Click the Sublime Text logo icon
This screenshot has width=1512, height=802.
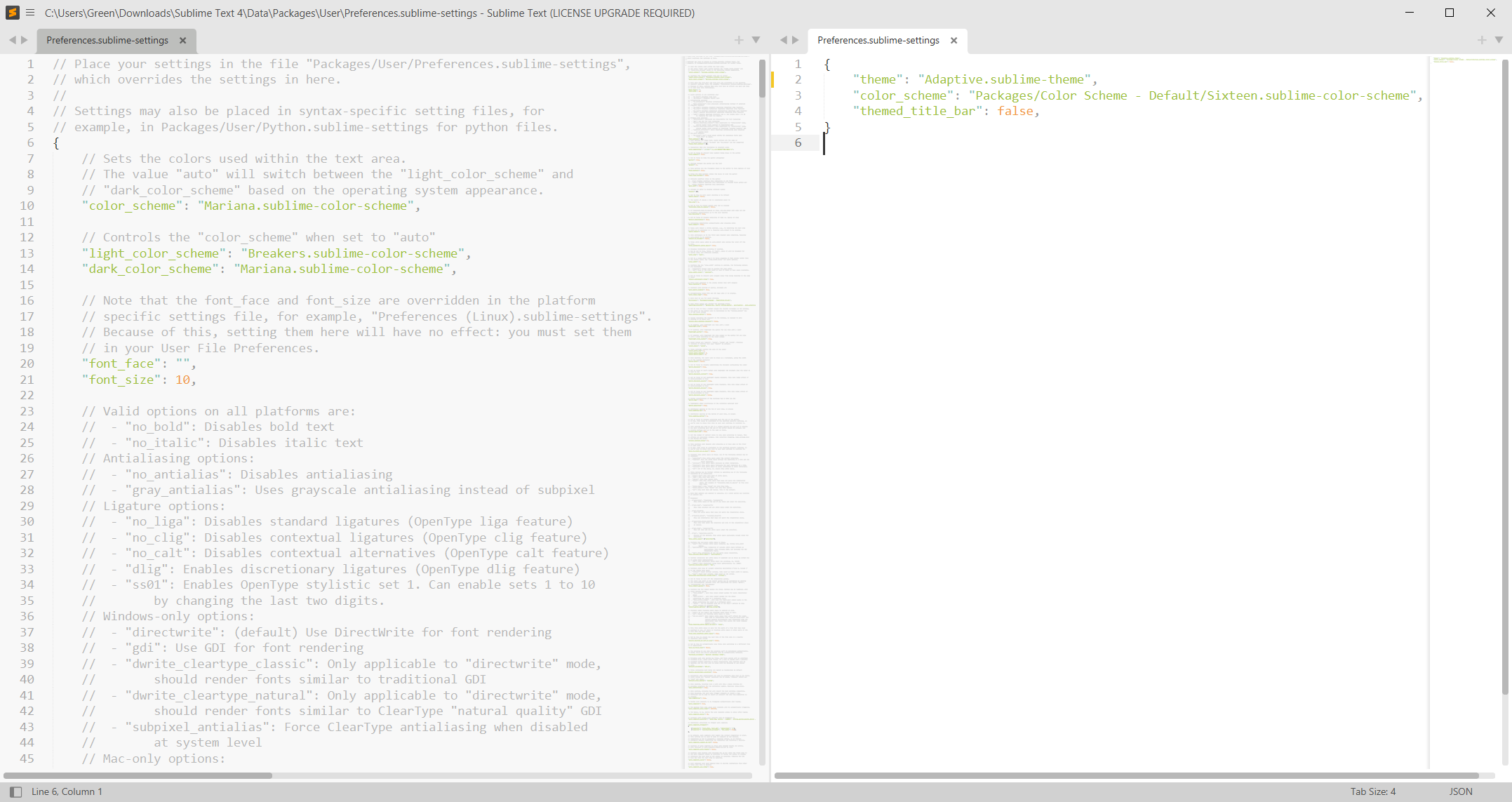tap(13, 13)
